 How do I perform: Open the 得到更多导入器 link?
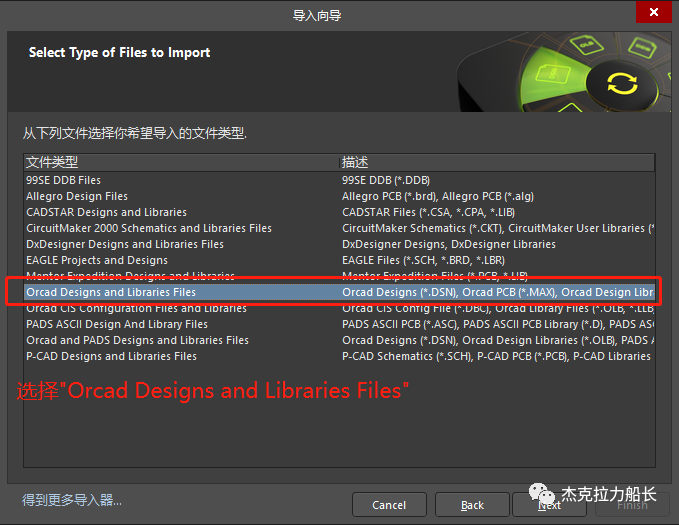(72, 500)
